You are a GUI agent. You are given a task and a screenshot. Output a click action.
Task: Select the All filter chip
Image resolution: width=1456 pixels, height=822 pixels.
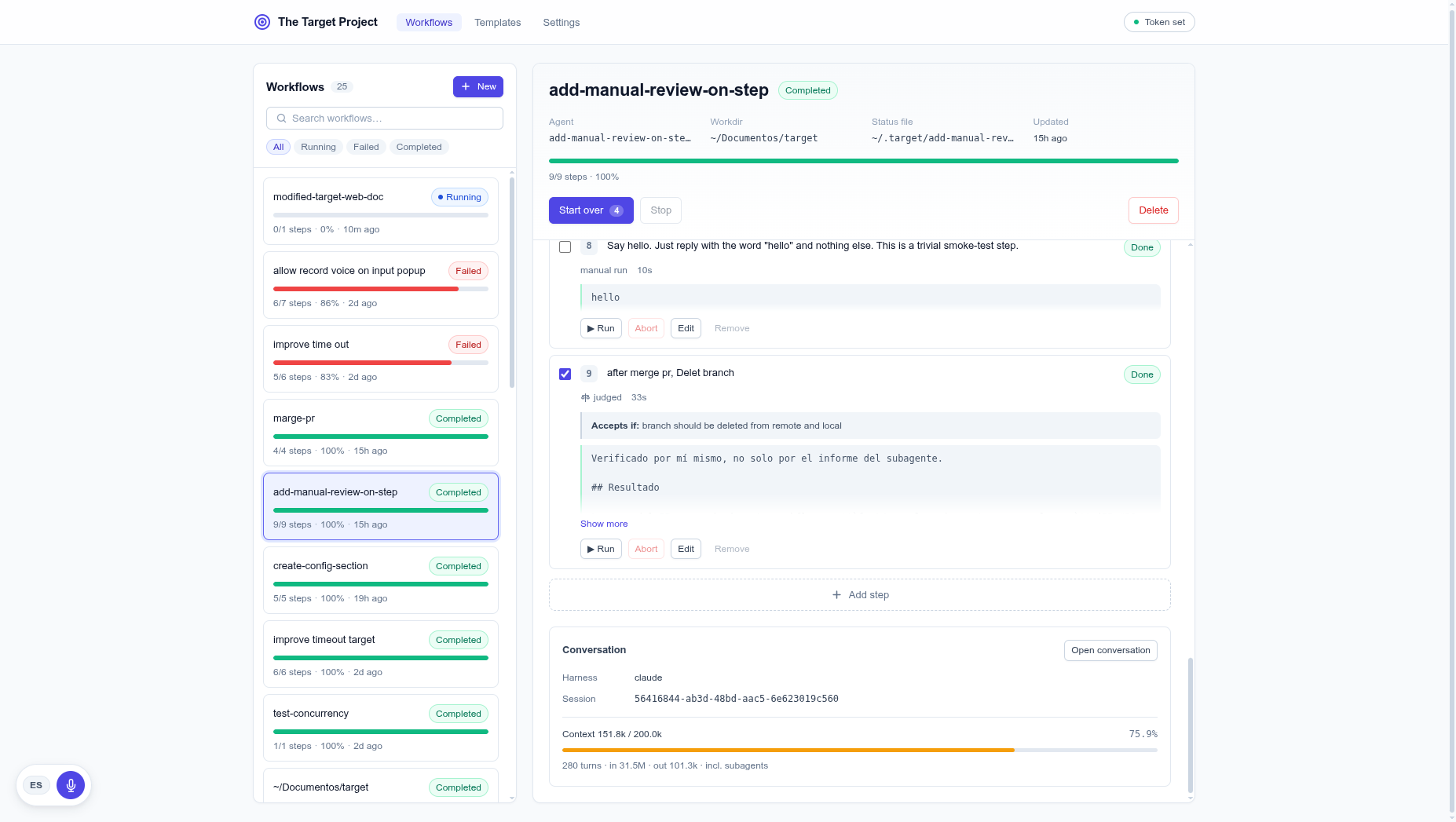[x=278, y=147]
